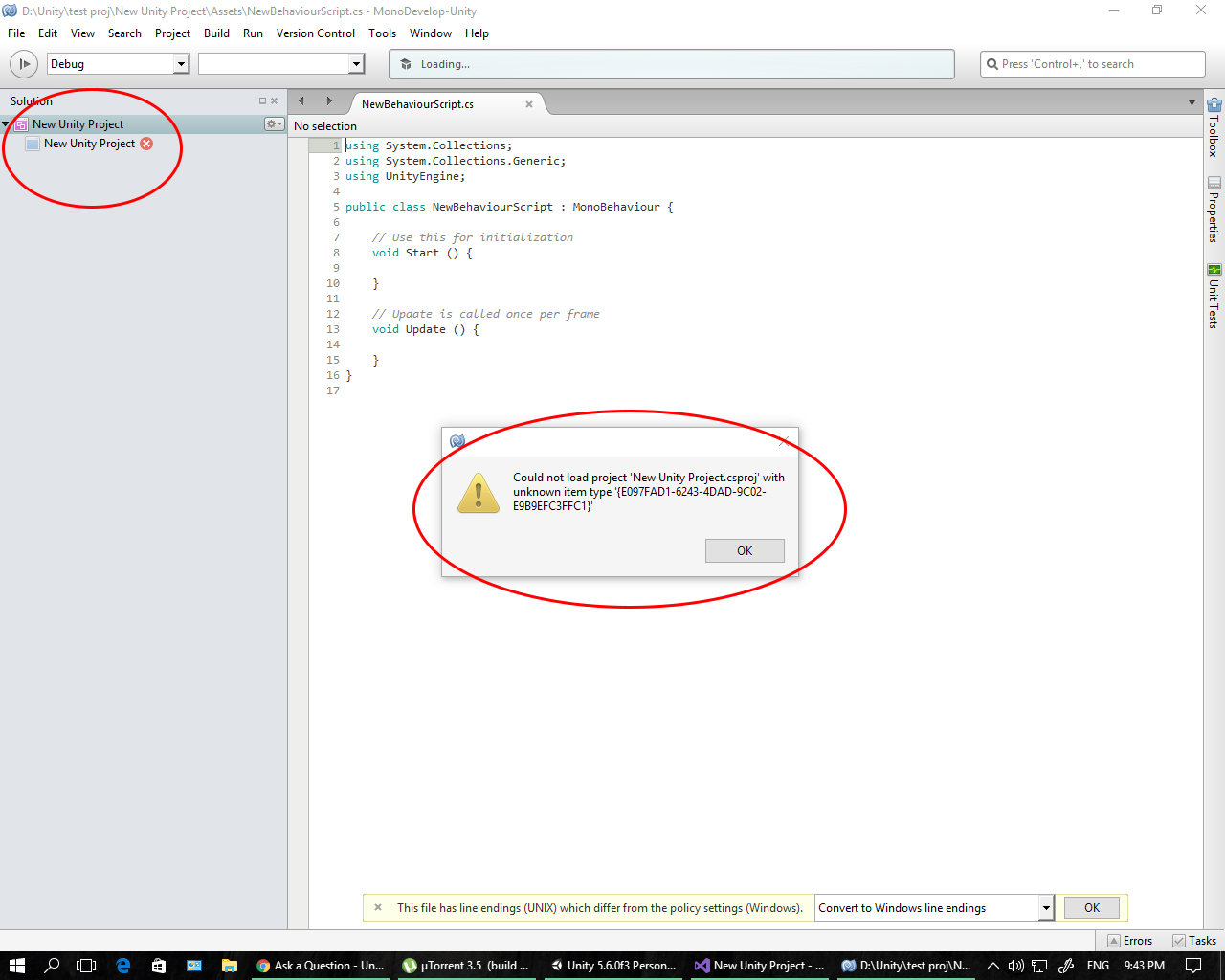Click the 'No selection' breadcrumb

pyautogui.click(x=325, y=126)
